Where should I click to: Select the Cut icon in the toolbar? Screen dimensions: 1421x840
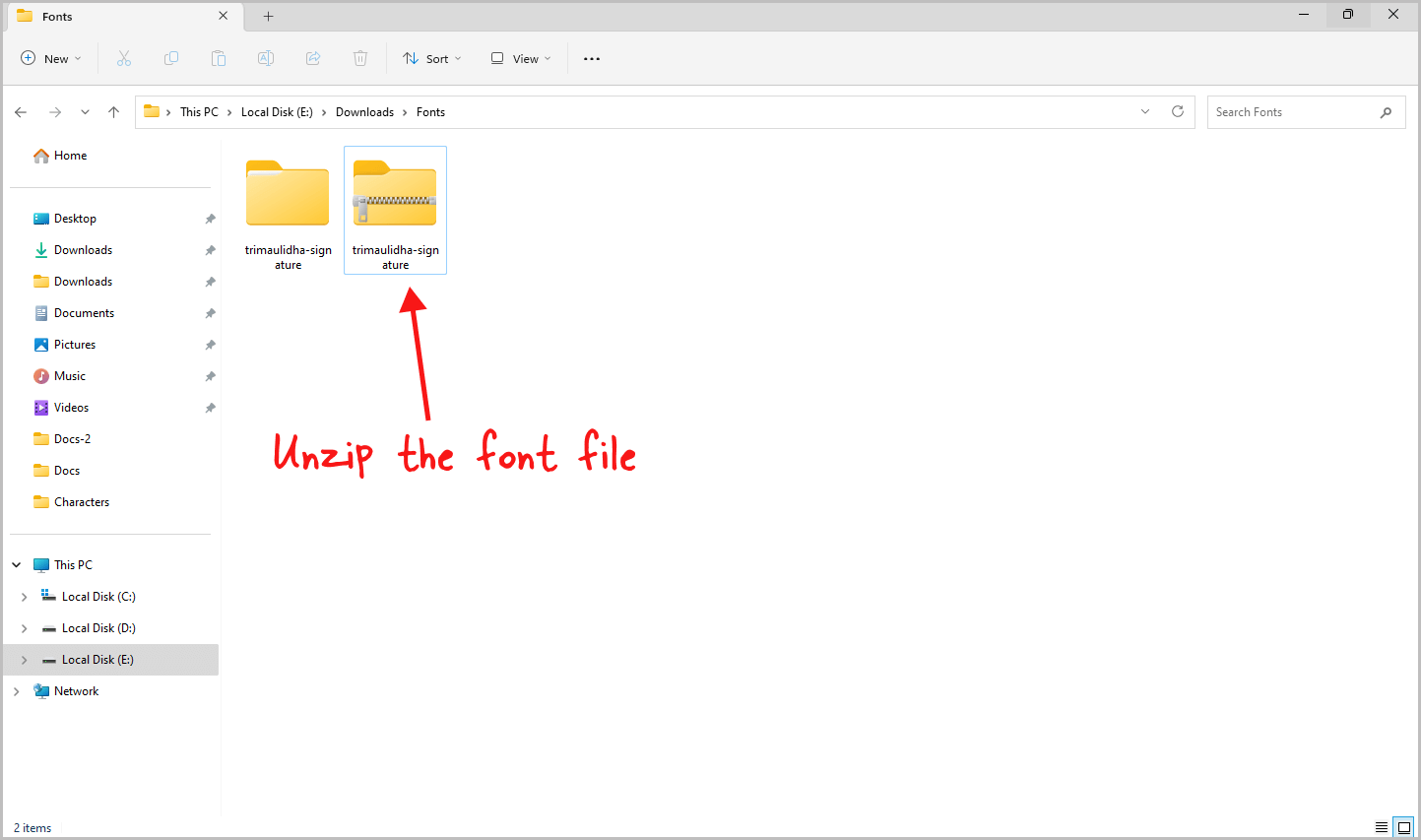124,58
